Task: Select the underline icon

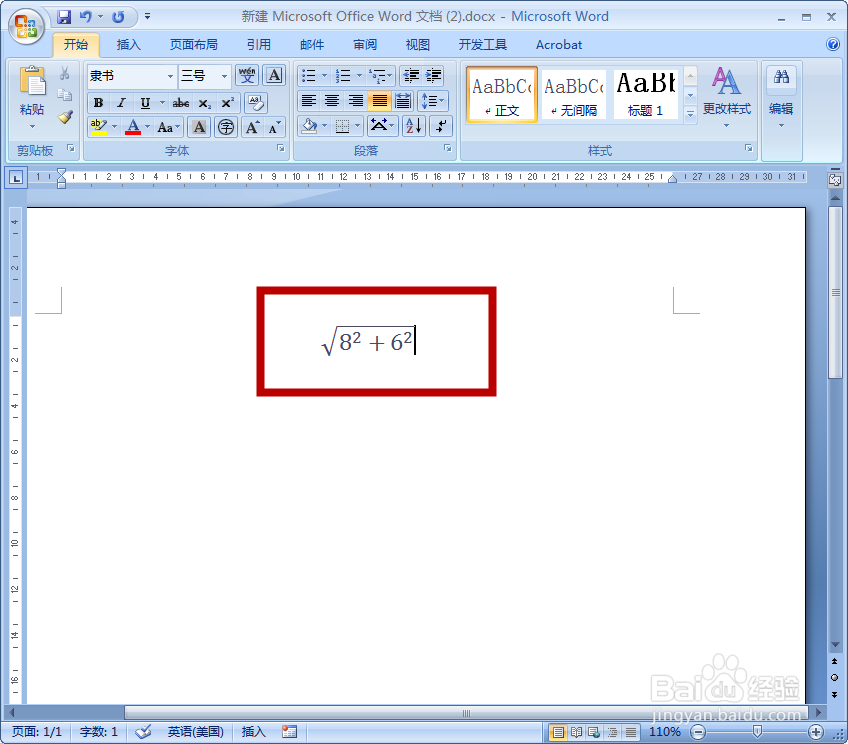Action: 144,103
